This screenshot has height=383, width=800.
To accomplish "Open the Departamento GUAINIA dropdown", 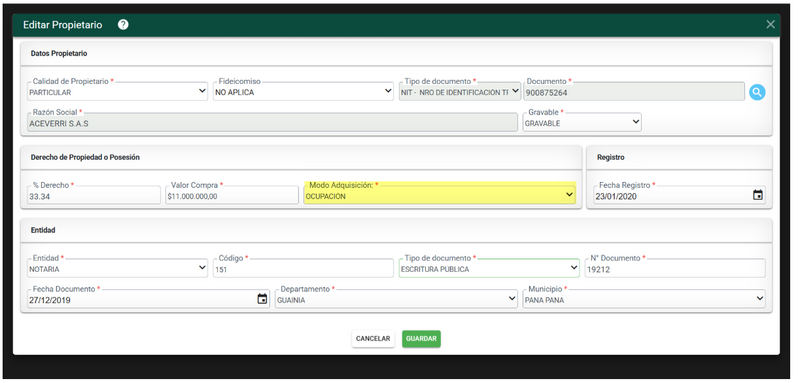I will tap(396, 299).
